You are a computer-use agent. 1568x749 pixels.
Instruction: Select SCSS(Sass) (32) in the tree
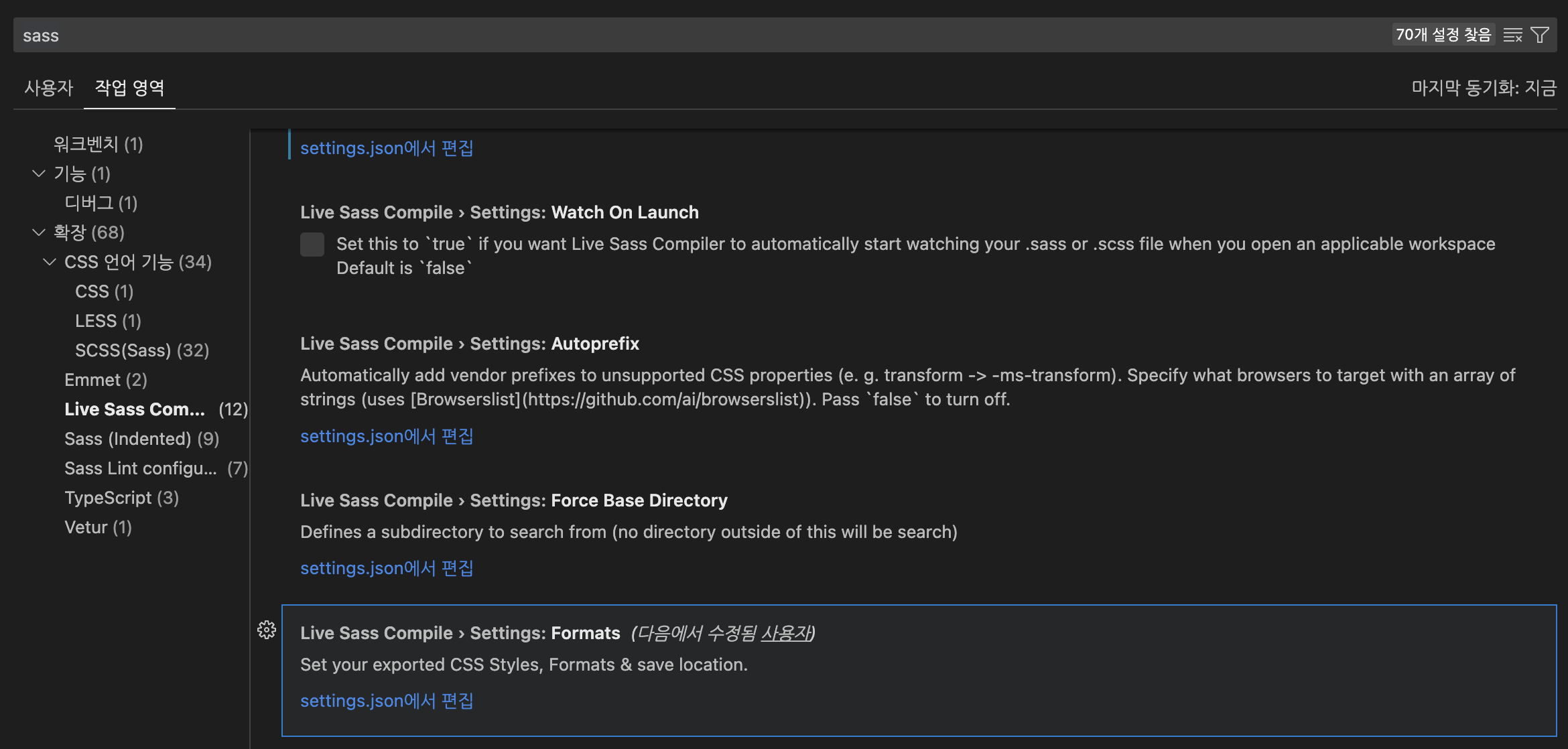coord(142,350)
